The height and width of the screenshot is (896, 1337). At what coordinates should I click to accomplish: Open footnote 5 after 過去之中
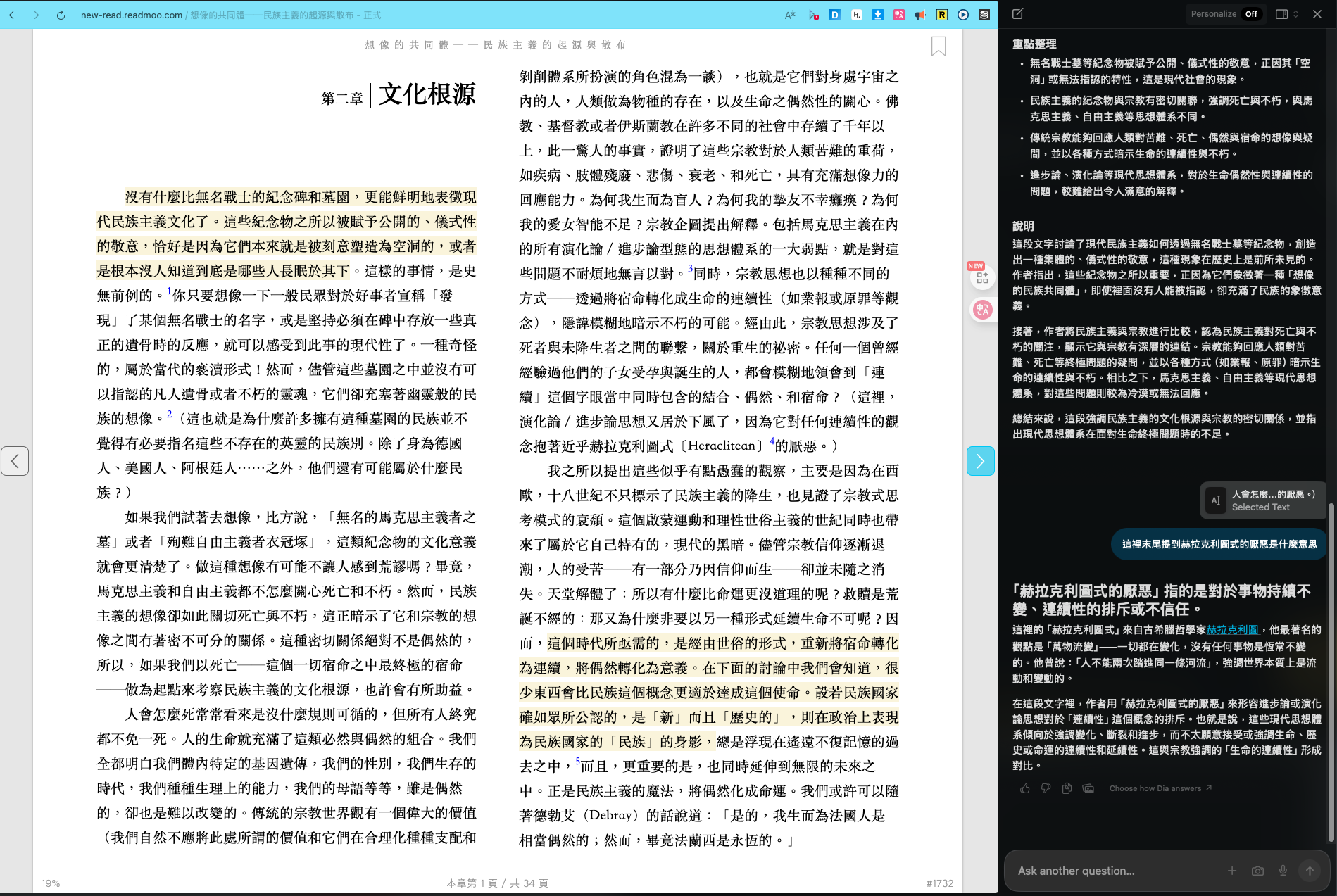(578, 762)
